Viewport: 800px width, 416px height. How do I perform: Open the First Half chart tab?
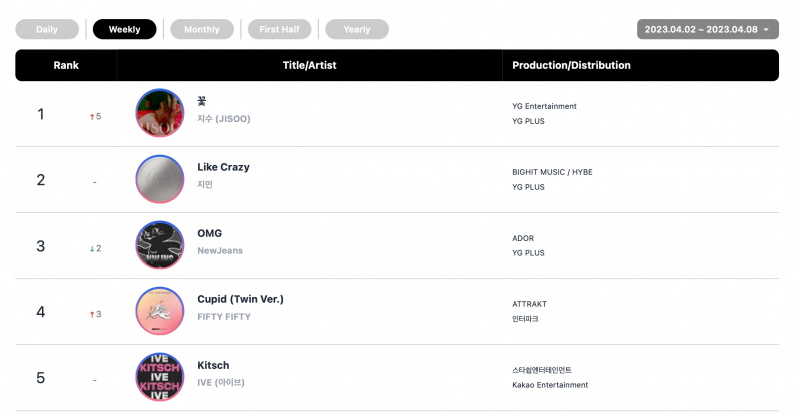(x=280, y=29)
